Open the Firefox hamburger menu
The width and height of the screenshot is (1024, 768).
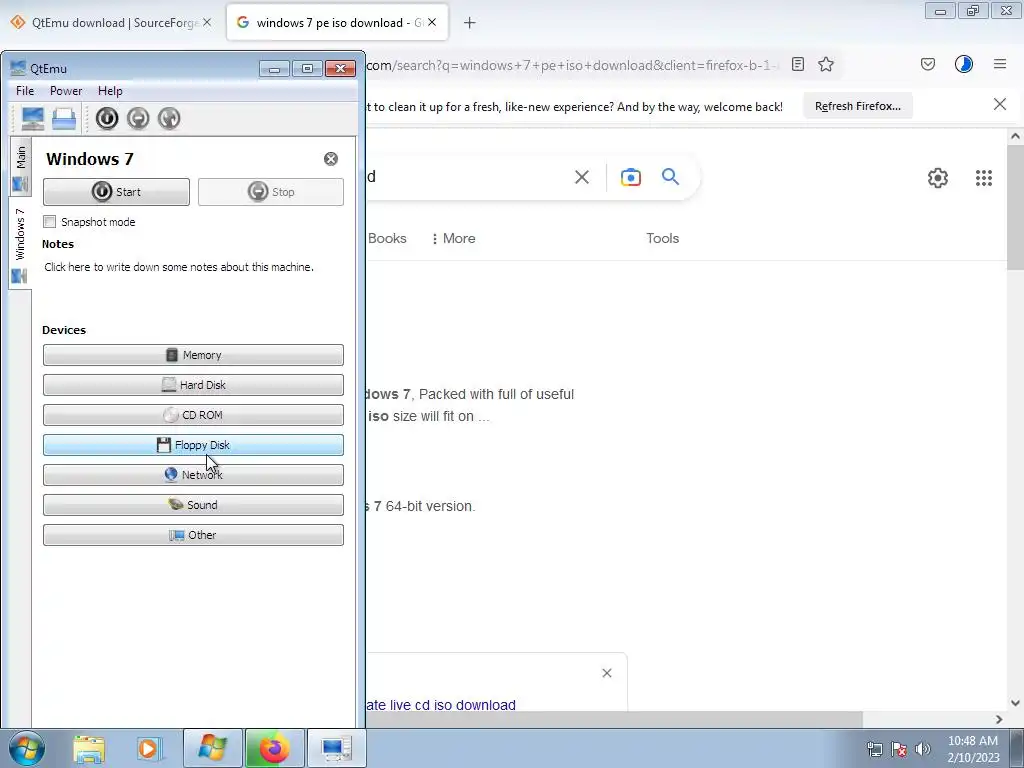pos(1000,64)
